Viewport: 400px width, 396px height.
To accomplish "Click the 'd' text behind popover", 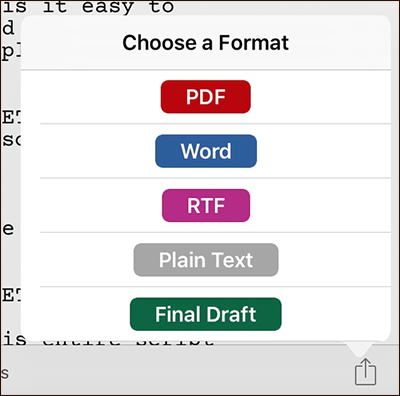I will pos(9,28).
